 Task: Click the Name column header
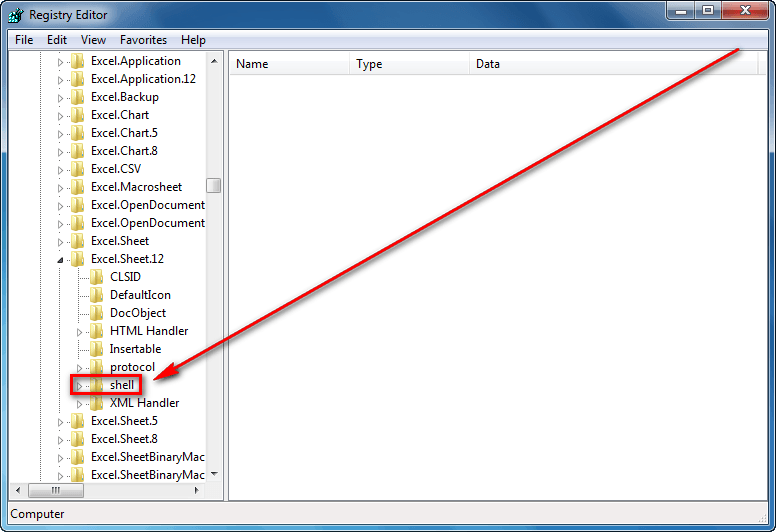tap(290, 64)
